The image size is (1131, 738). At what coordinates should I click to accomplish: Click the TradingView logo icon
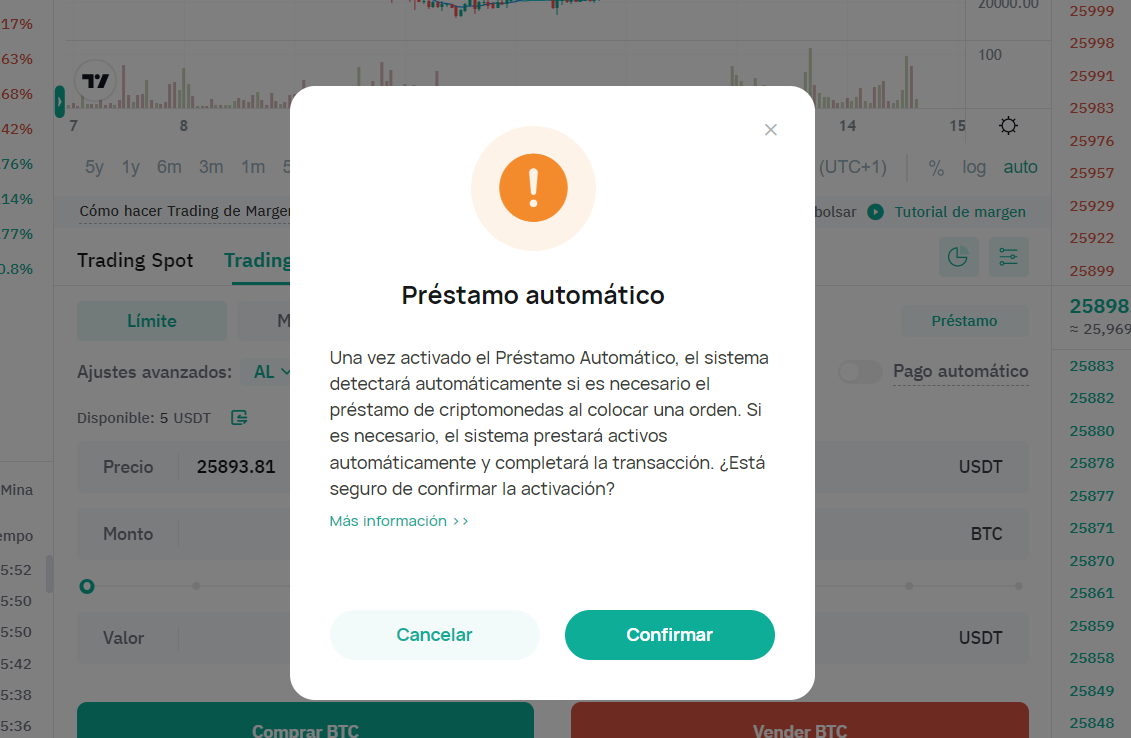[95, 81]
